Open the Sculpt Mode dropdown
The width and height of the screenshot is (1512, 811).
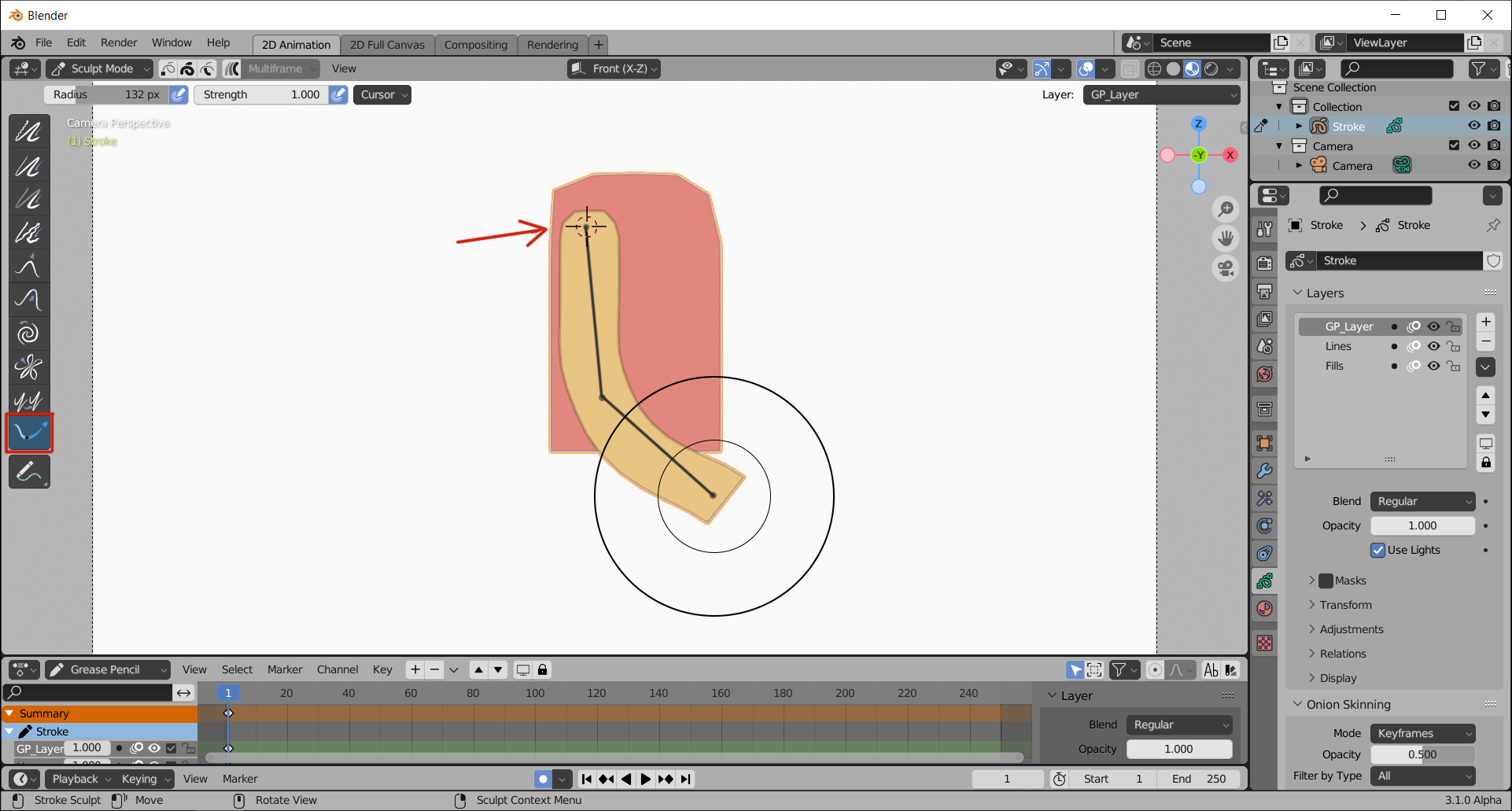tap(99, 68)
